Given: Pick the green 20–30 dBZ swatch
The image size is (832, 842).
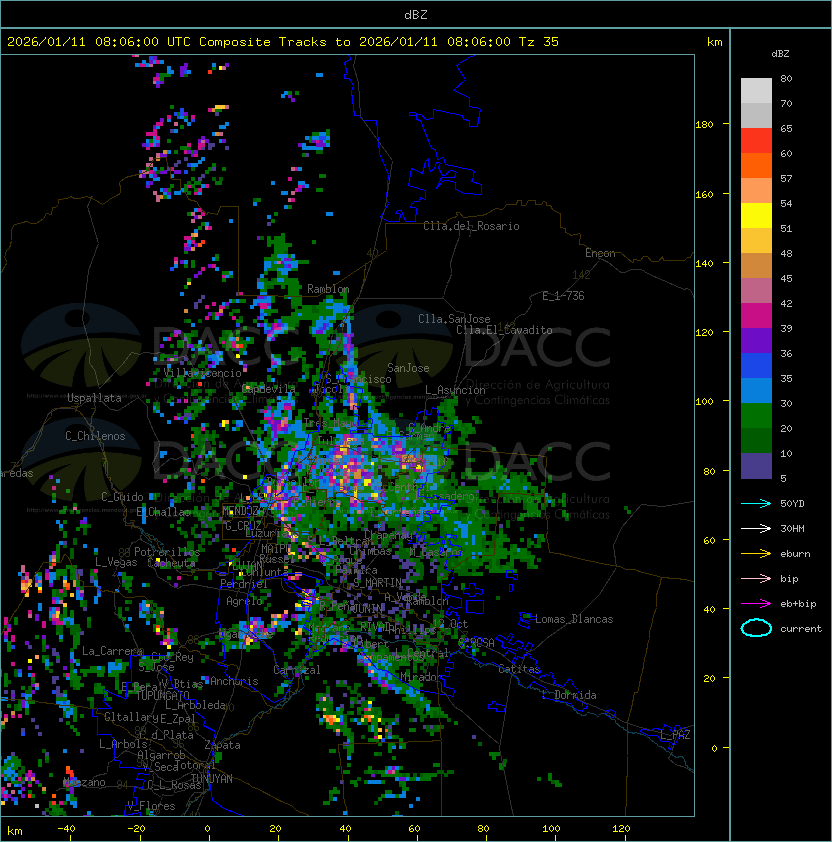Looking at the screenshot, I should tap(756, 416).
